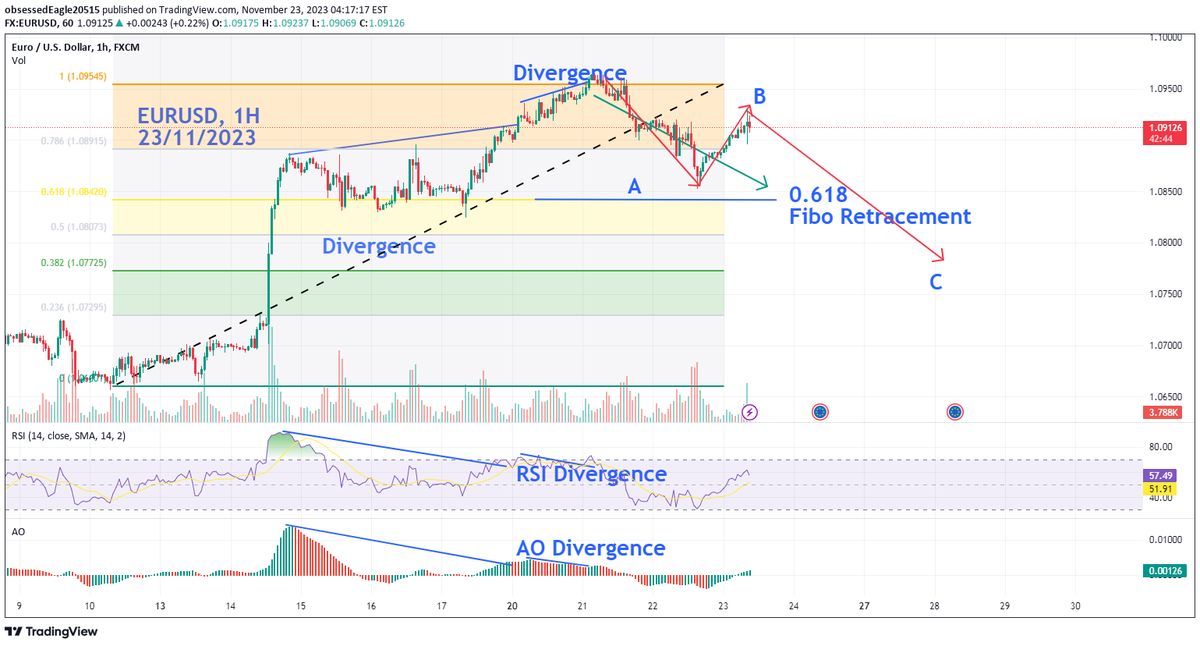
Task: Select the EURUSD, 1H 23/11/2023 text annotation
Action: coord(200,128)
